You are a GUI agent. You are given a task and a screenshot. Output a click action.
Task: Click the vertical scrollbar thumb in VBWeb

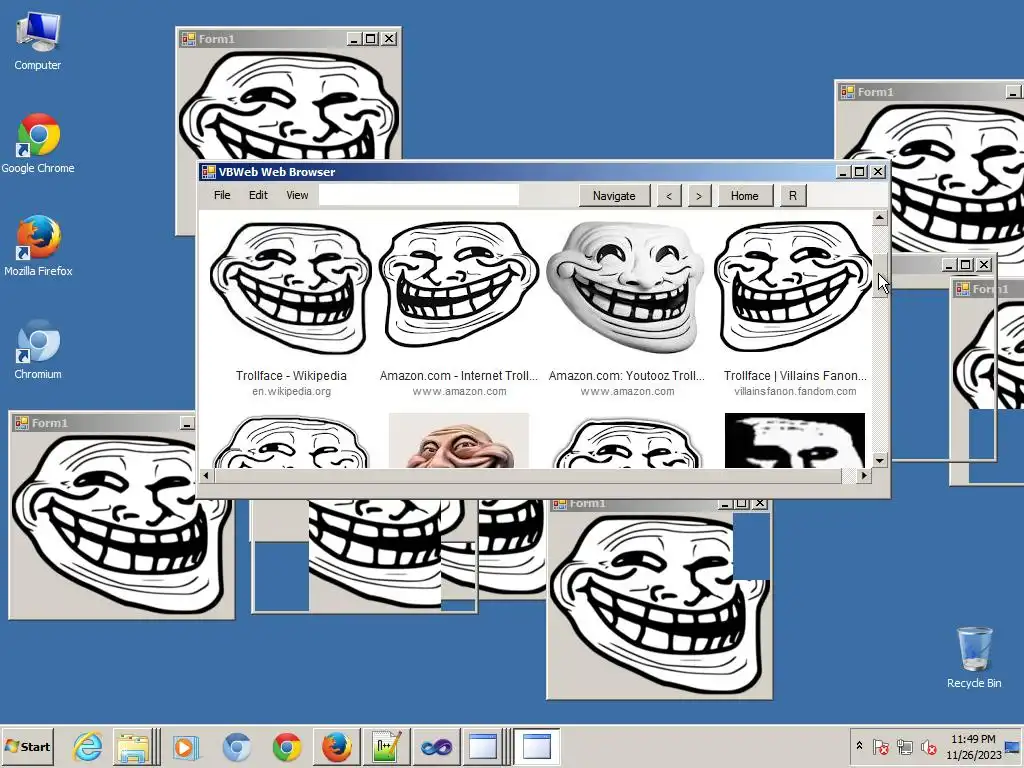coord(880,276)
